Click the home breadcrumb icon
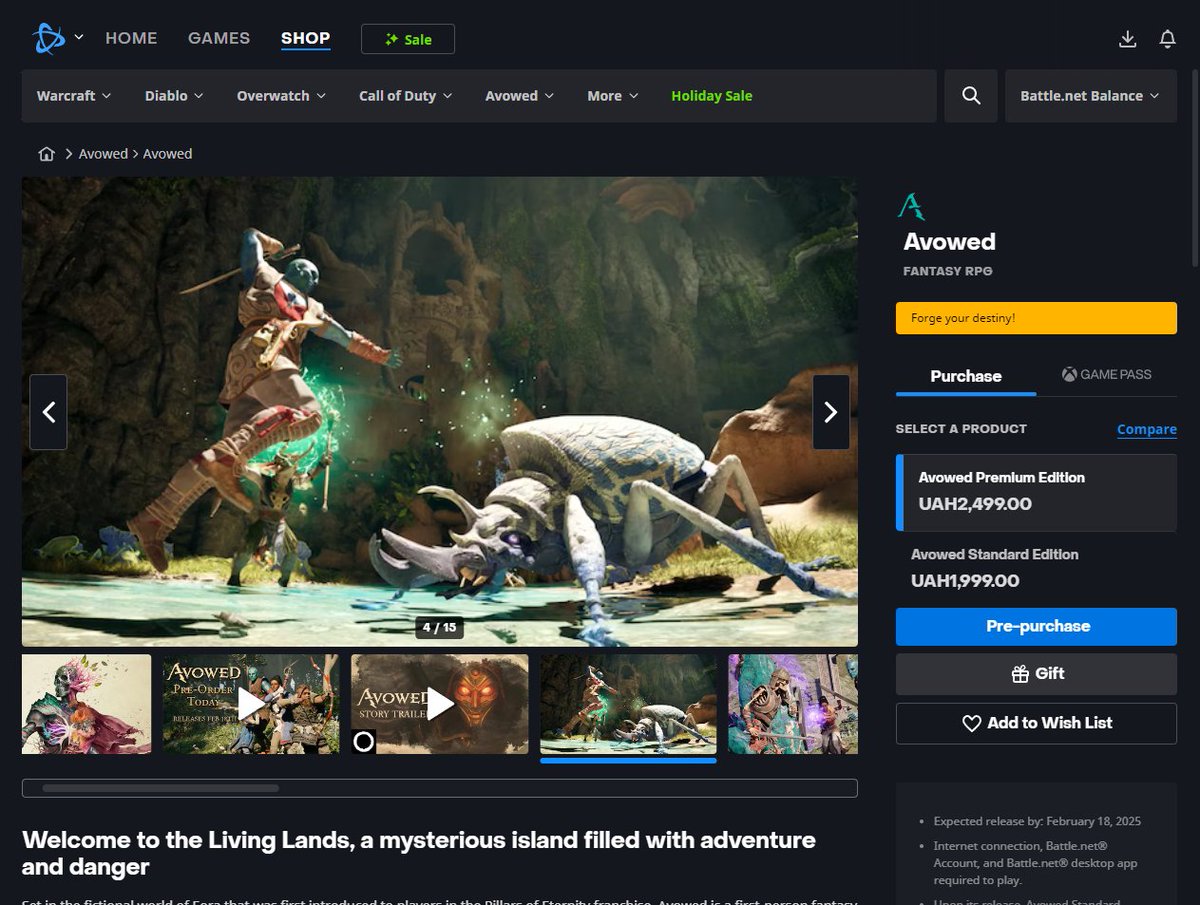 tap(46, 154)
